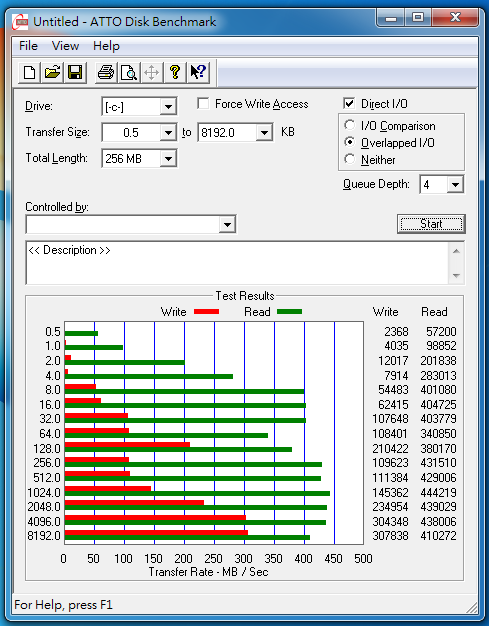Open the View menu
This screenshot has width=489, height=626.
65,46
